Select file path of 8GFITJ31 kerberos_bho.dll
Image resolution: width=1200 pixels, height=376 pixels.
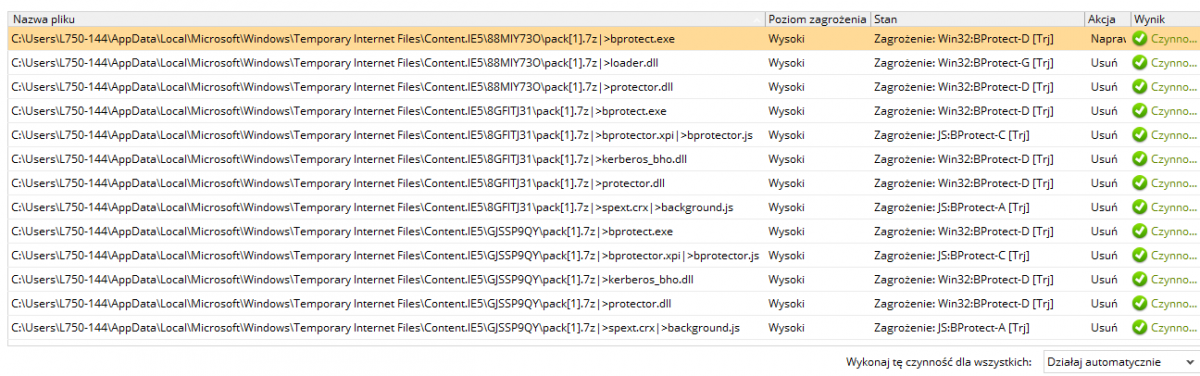pos(349,158)
